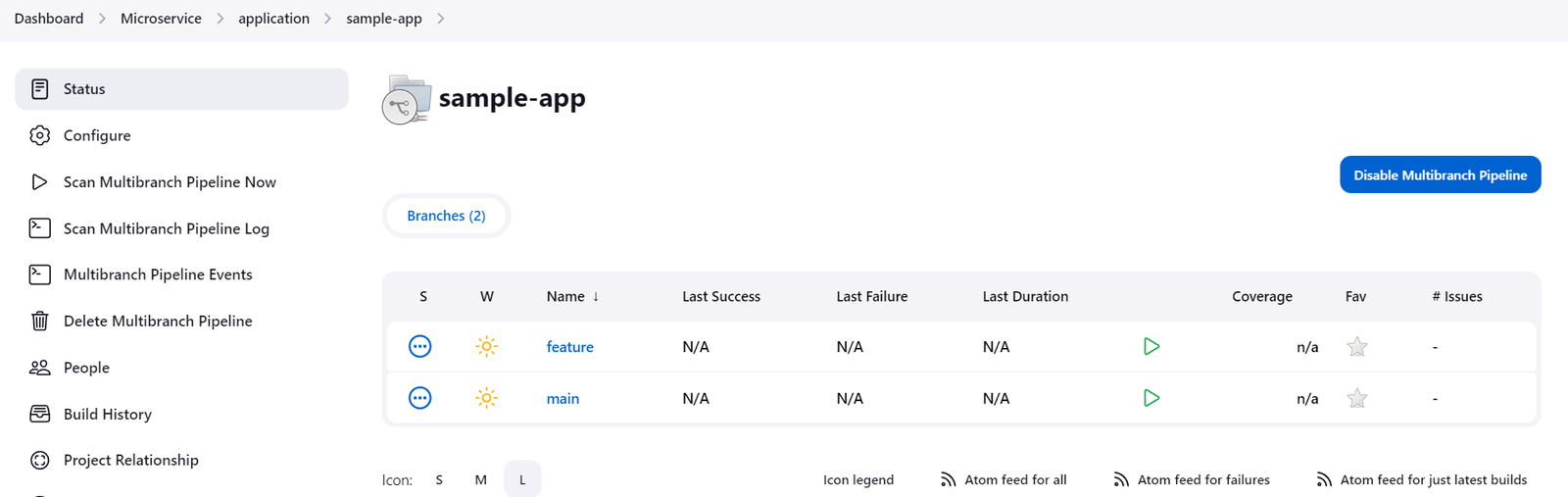This screenshot has width=1568, height=497.
Task: Open the main branch link
Action: coord(563,398)
